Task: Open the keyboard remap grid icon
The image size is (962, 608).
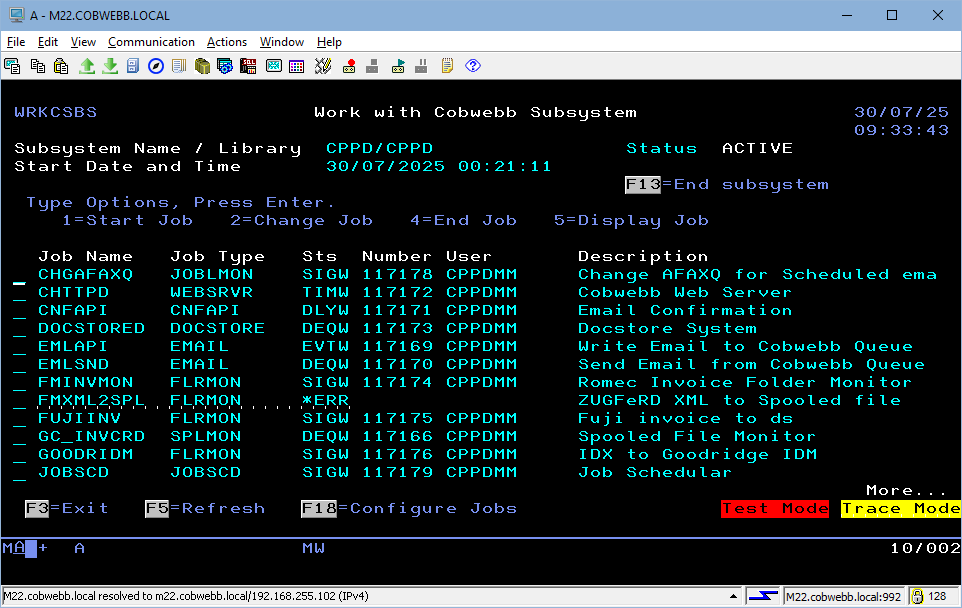Action: click(296, 66)
